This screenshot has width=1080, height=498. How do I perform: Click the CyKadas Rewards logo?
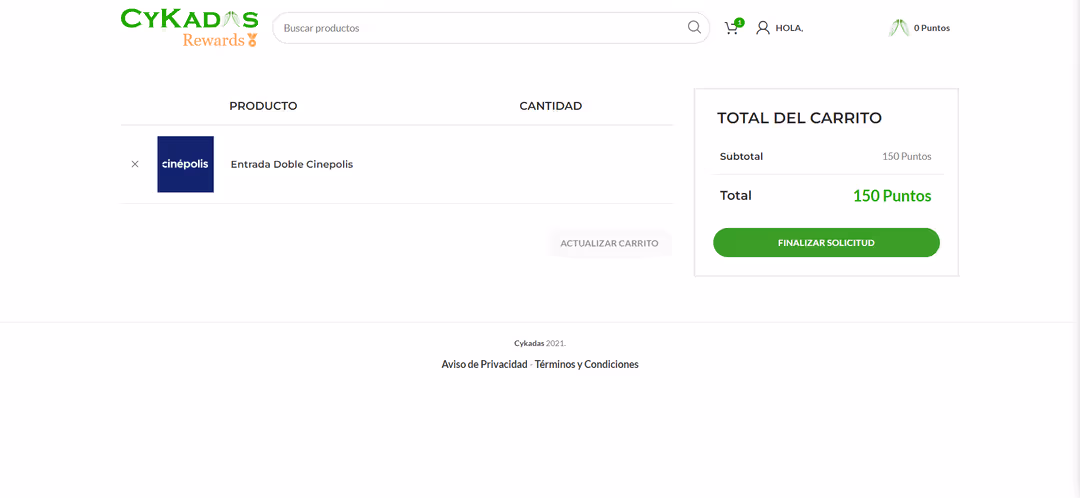click(189, 28)
